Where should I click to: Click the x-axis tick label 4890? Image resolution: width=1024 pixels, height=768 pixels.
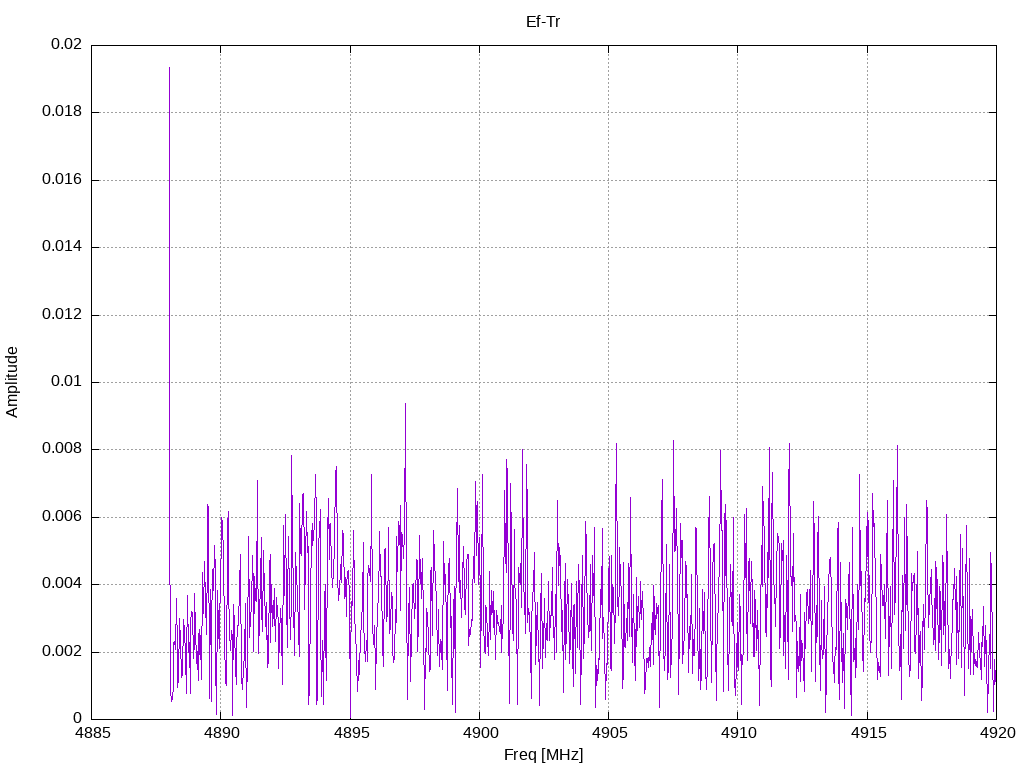(x=221, y=733)
